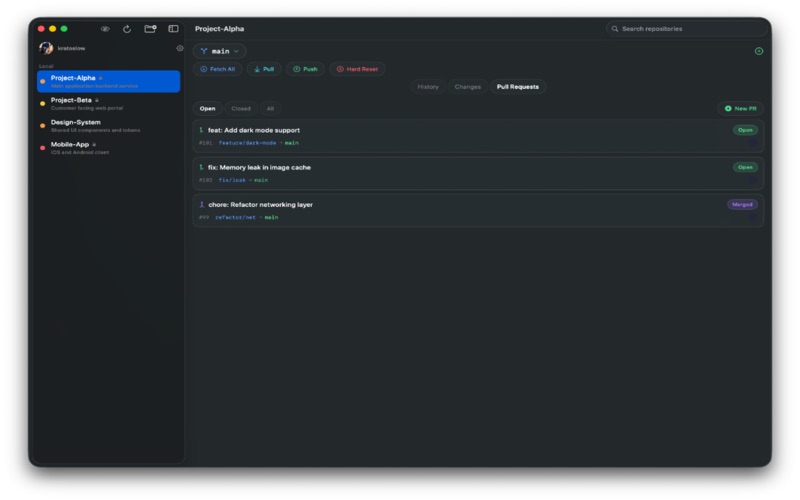The width and height of the screenshot is (800, 500).
Task: Click the kratoslow user avatar
Action: [46, 48]
